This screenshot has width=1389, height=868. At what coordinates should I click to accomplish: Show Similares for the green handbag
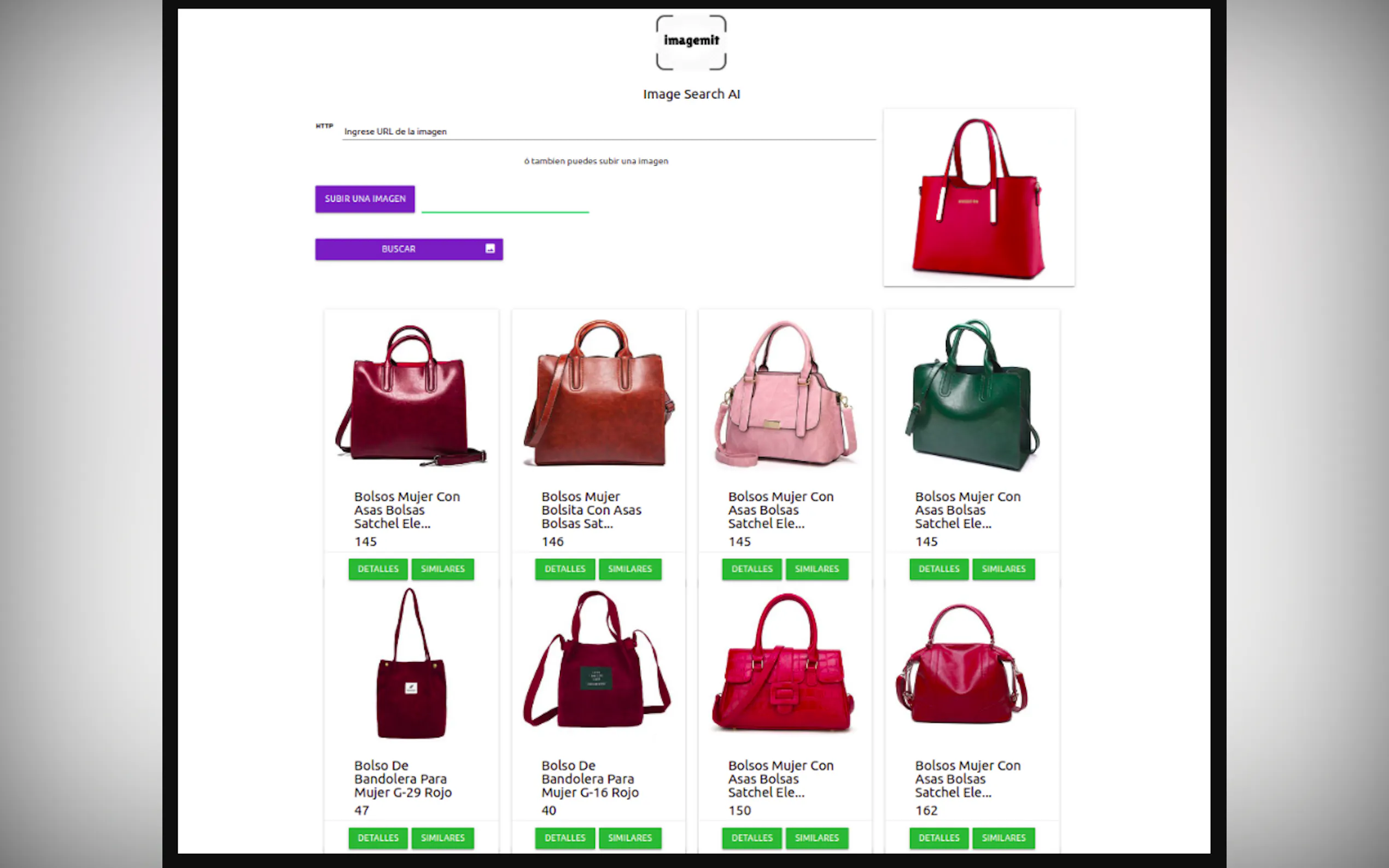(x=1003, y=569)
